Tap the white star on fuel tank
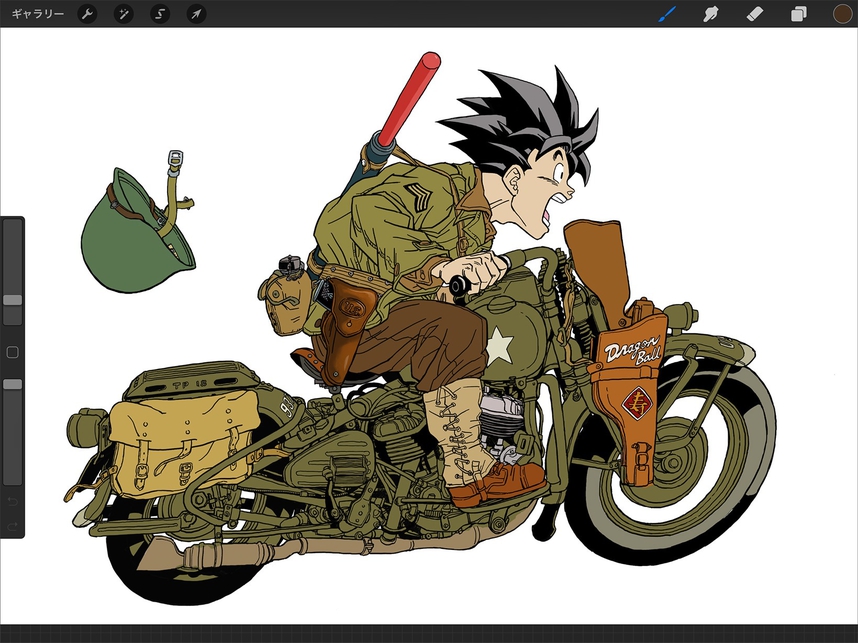Screen dimensions: 858x643 (497, 345)
